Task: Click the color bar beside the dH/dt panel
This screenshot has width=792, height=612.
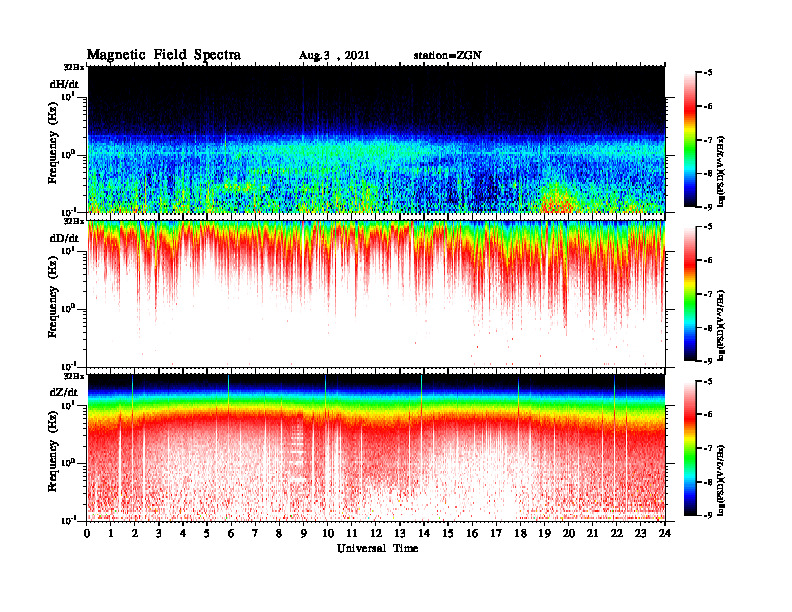Action: point(690,140)
